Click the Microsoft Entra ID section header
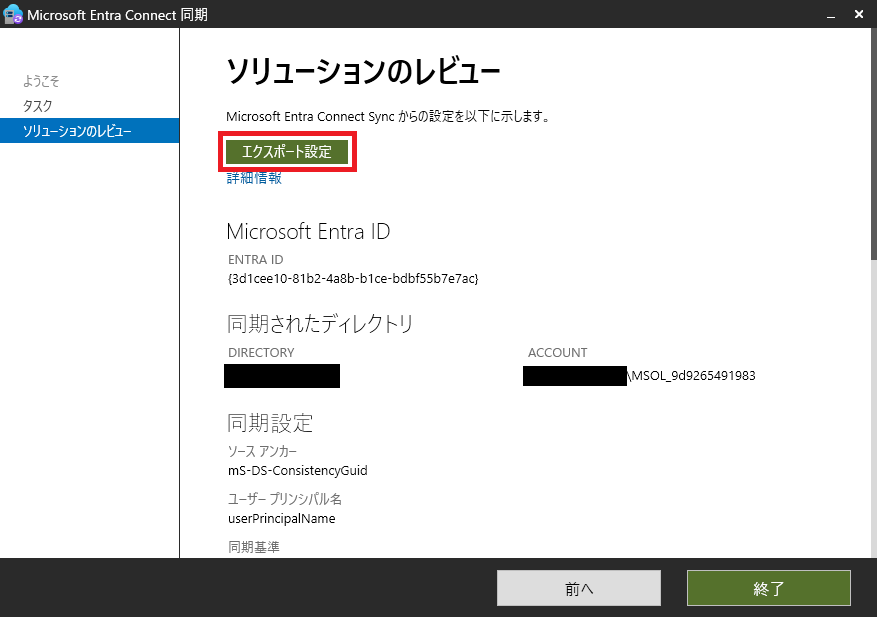Image resolution: width=877 pixels, height=617 pixels. pyautogui.click(x=307, y=231)
